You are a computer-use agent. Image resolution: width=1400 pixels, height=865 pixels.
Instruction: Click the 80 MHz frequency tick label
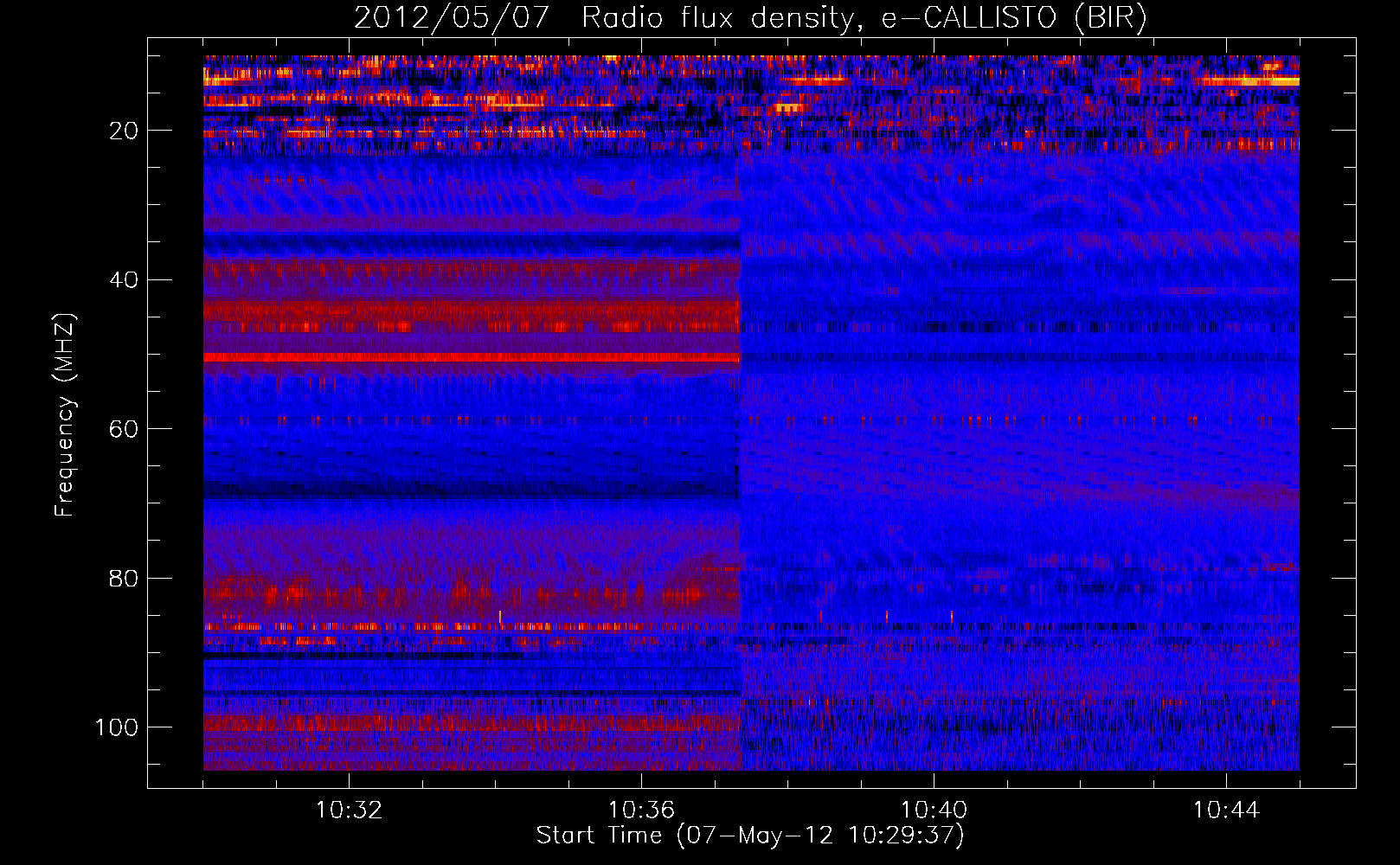(124, 579)
